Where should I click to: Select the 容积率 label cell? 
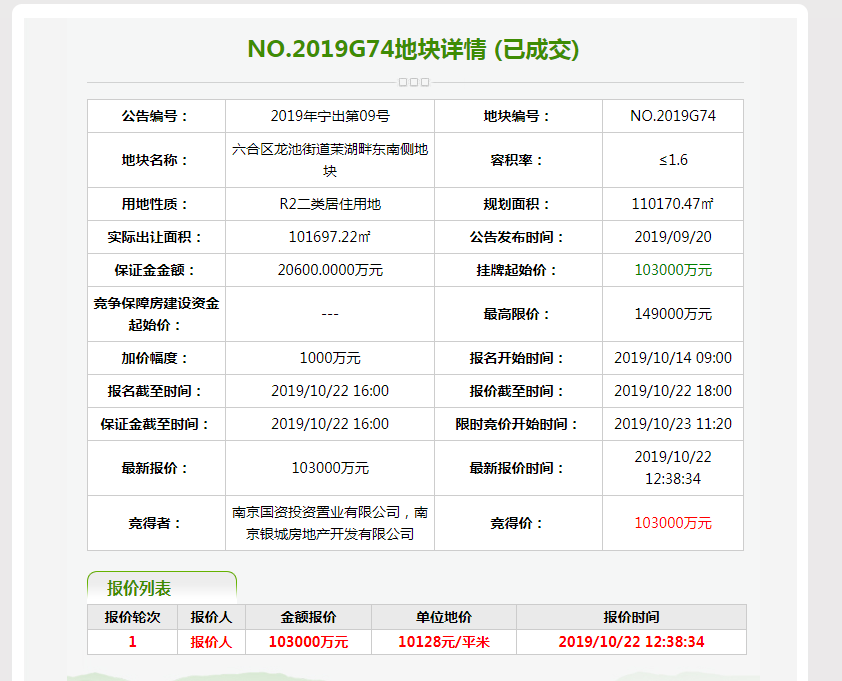click(x=518, y=160)
